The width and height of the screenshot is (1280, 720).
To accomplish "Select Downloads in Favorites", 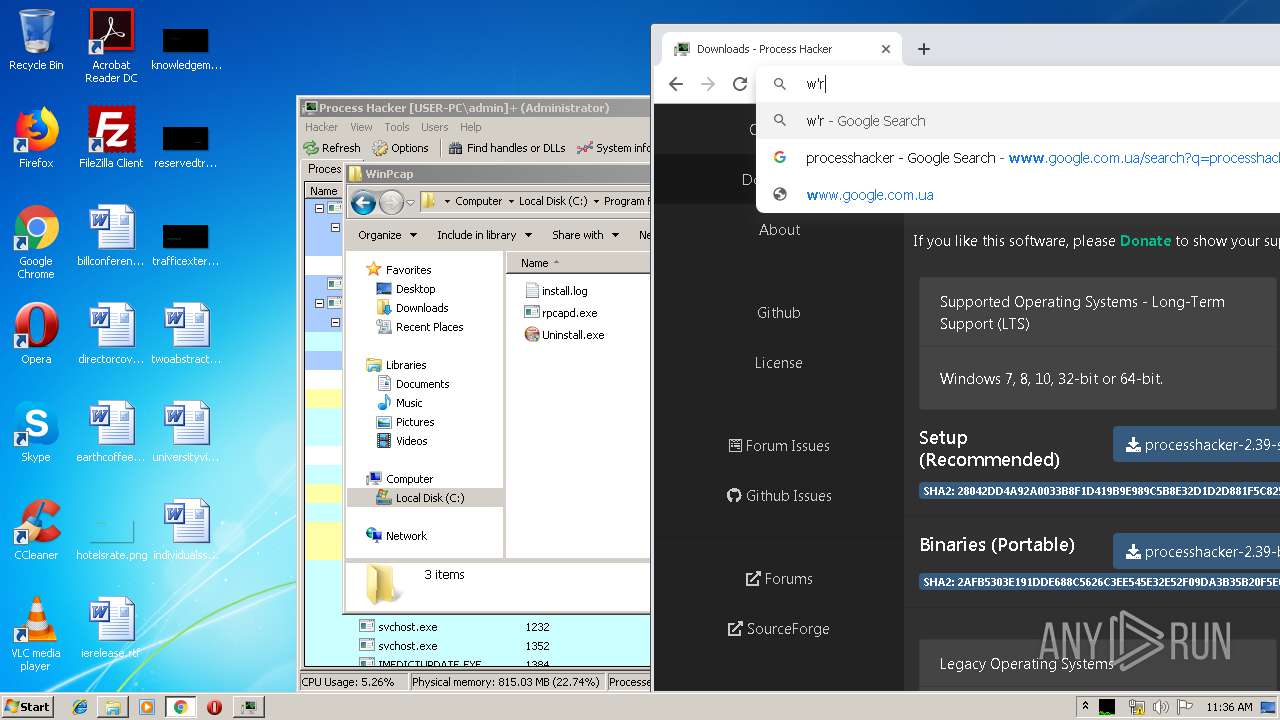I will pyautogui.click(x=412, y=308).
